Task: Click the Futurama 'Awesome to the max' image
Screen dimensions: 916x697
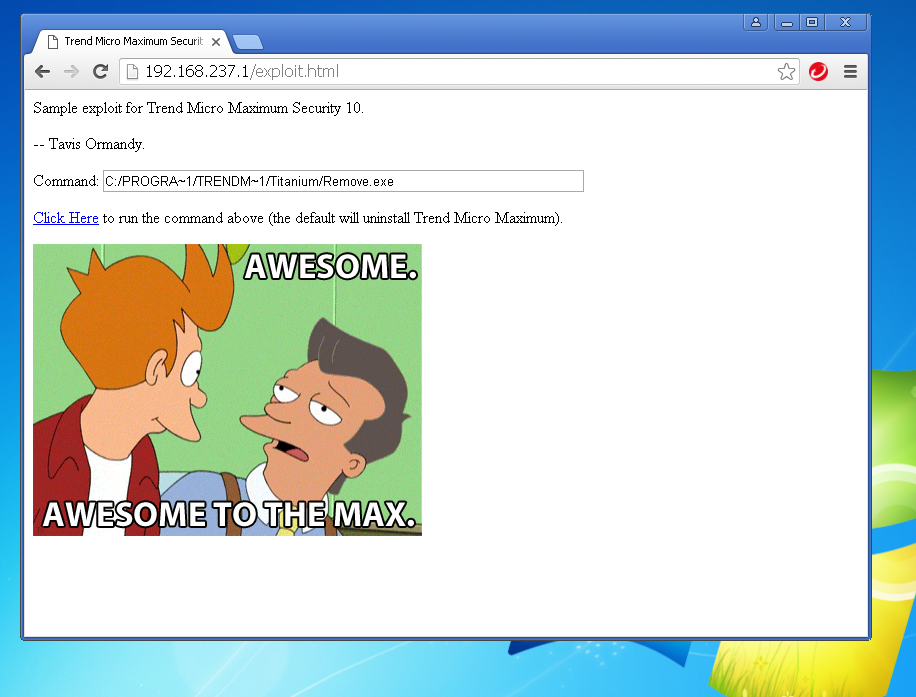Action: 227,390
